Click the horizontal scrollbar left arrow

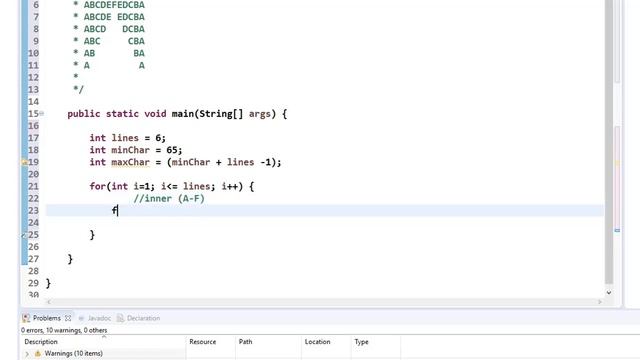[49, 302]
